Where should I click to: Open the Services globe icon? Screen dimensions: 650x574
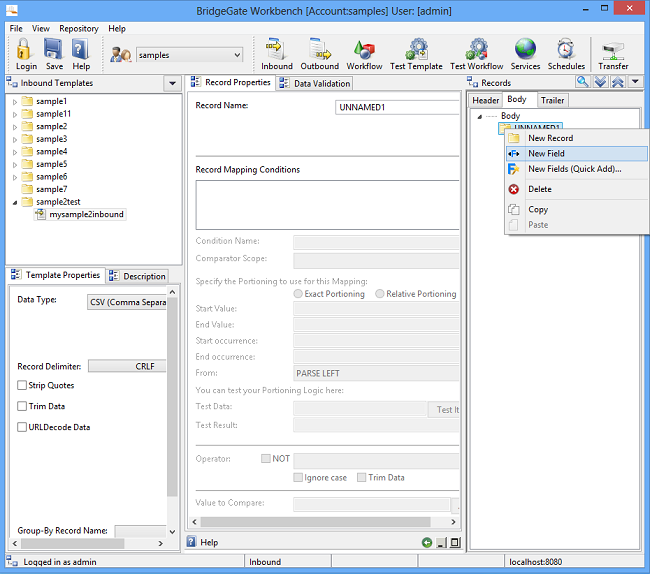tap(525, 49)
